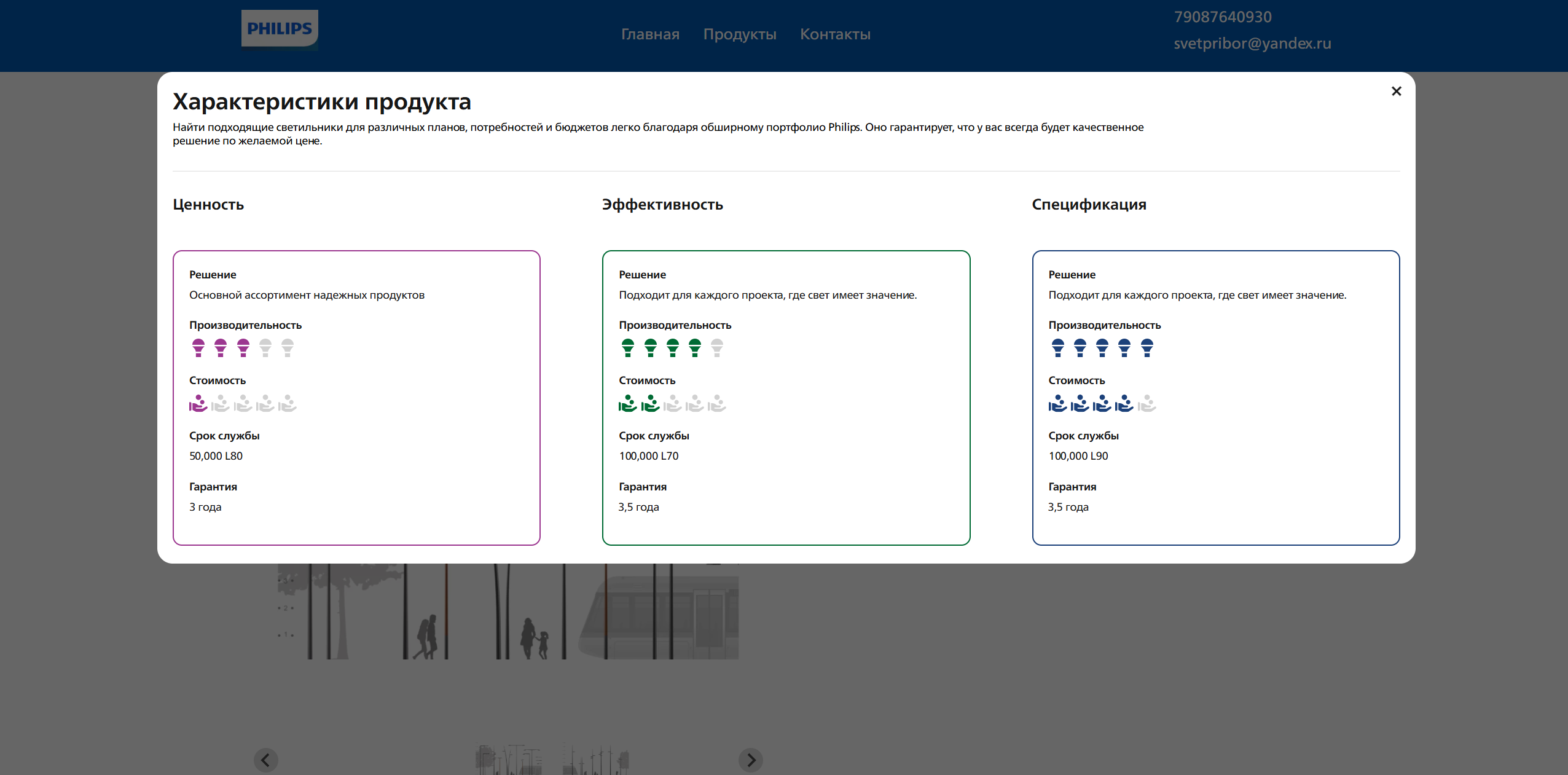Click the second carousel thumbnail below

595,760
